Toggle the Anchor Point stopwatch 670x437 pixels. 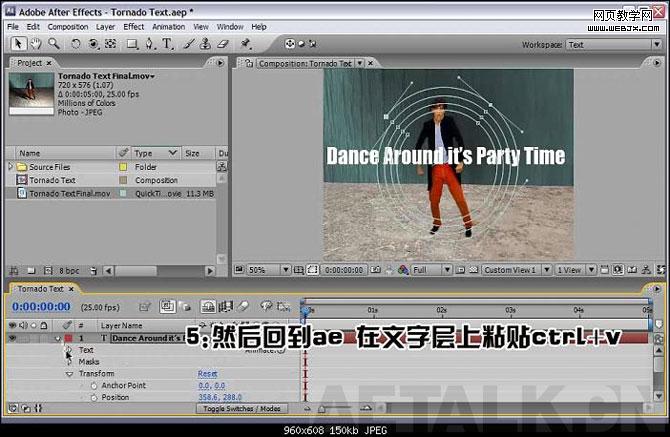pyautogui.click(x=94, y=386)
